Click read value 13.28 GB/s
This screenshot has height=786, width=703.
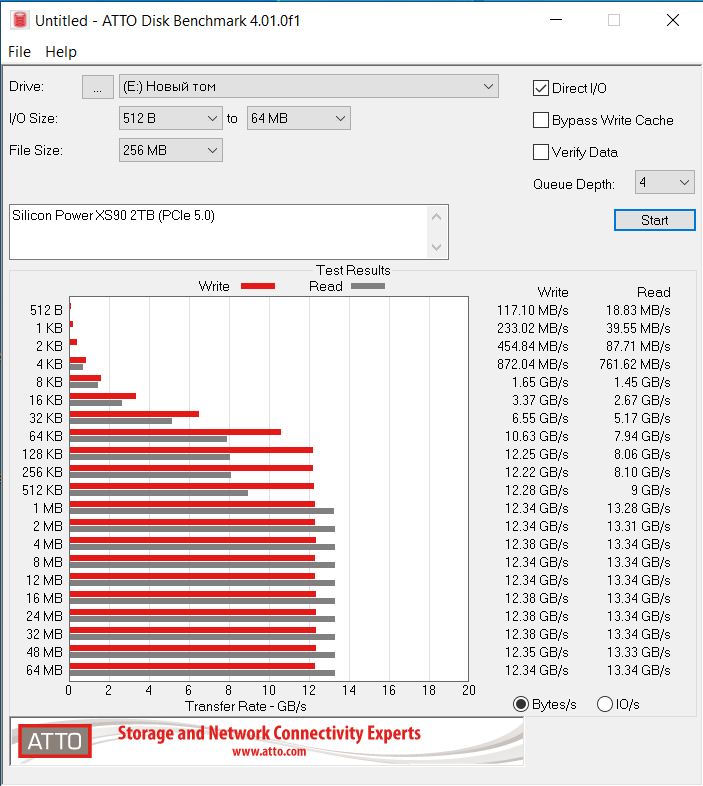pyautogui.click(x=638, y=508)
